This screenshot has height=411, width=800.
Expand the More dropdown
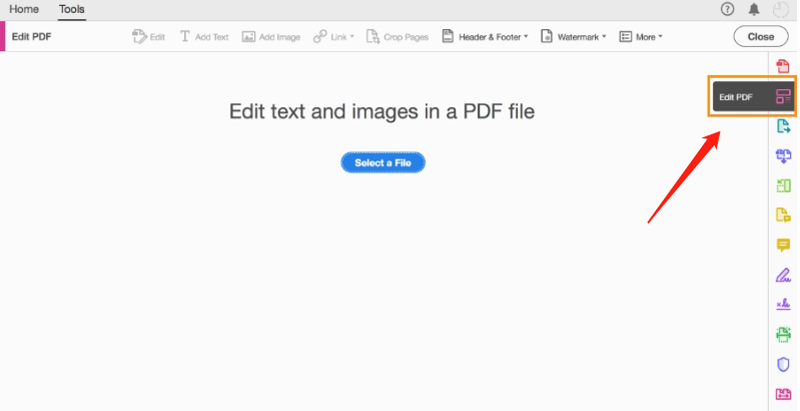click(641, 37)
